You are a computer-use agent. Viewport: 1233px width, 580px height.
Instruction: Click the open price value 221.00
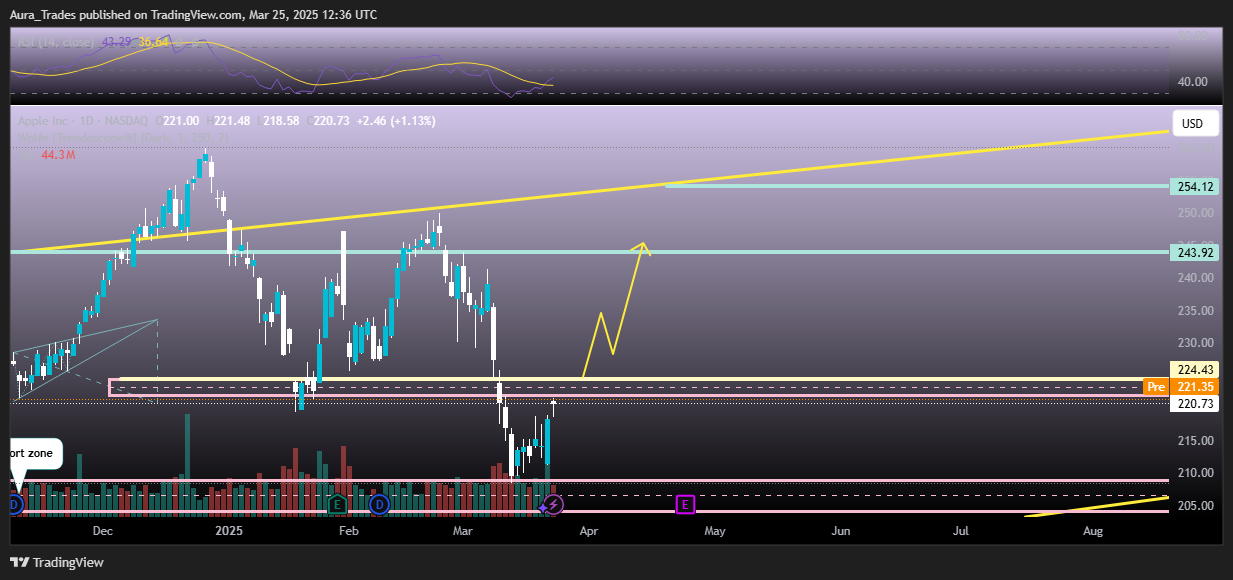click(182, 121)
